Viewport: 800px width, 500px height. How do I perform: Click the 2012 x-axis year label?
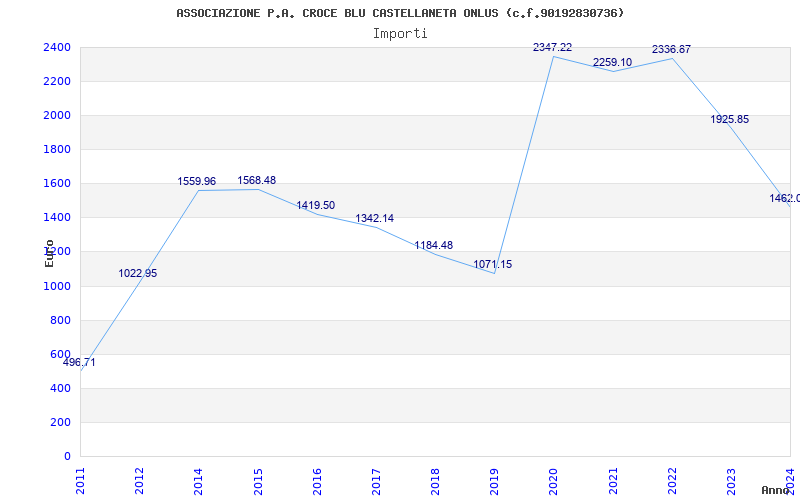140,481
